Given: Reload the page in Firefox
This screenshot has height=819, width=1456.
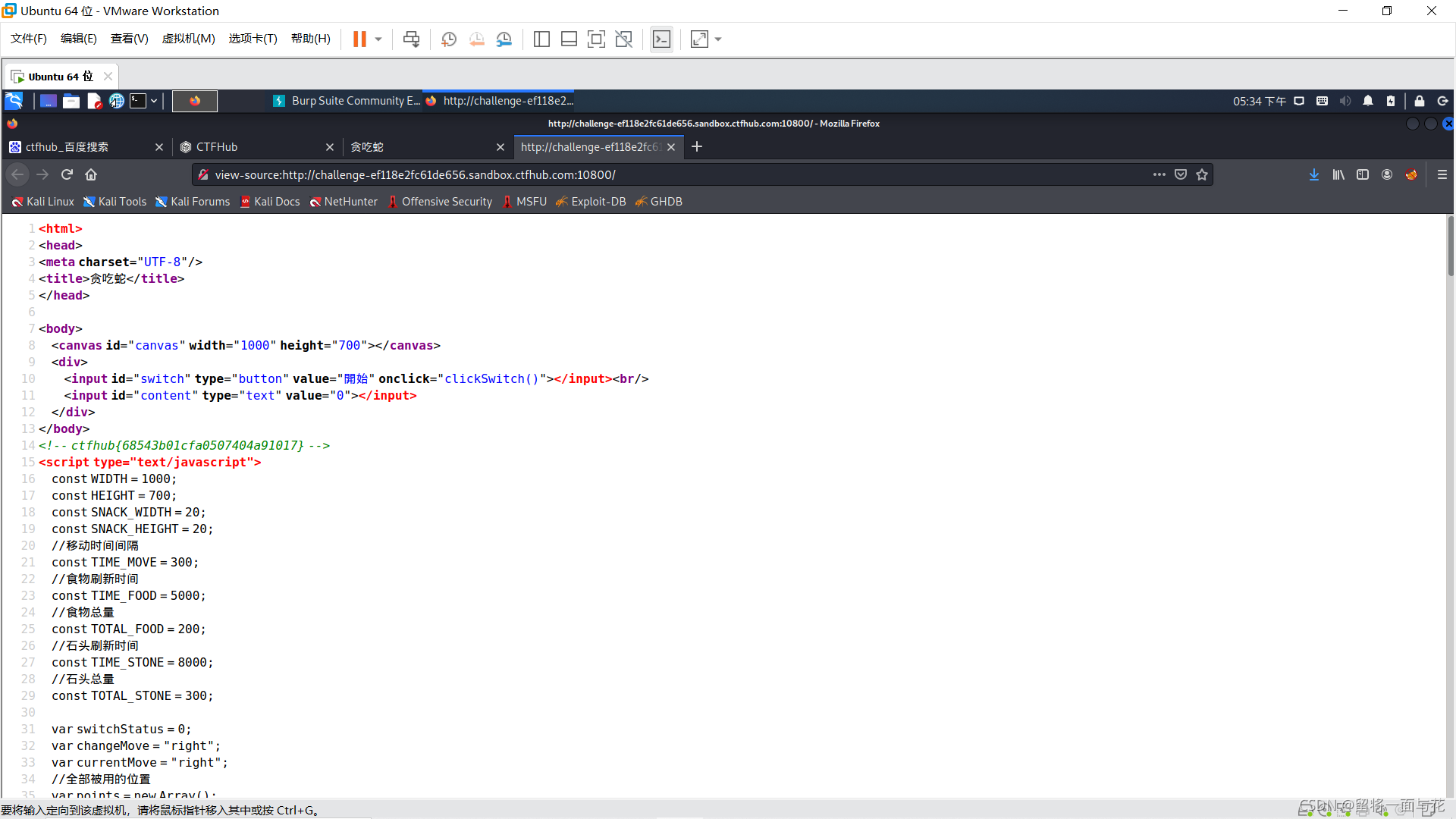Looking at the screenshot, I should point(67,175).
